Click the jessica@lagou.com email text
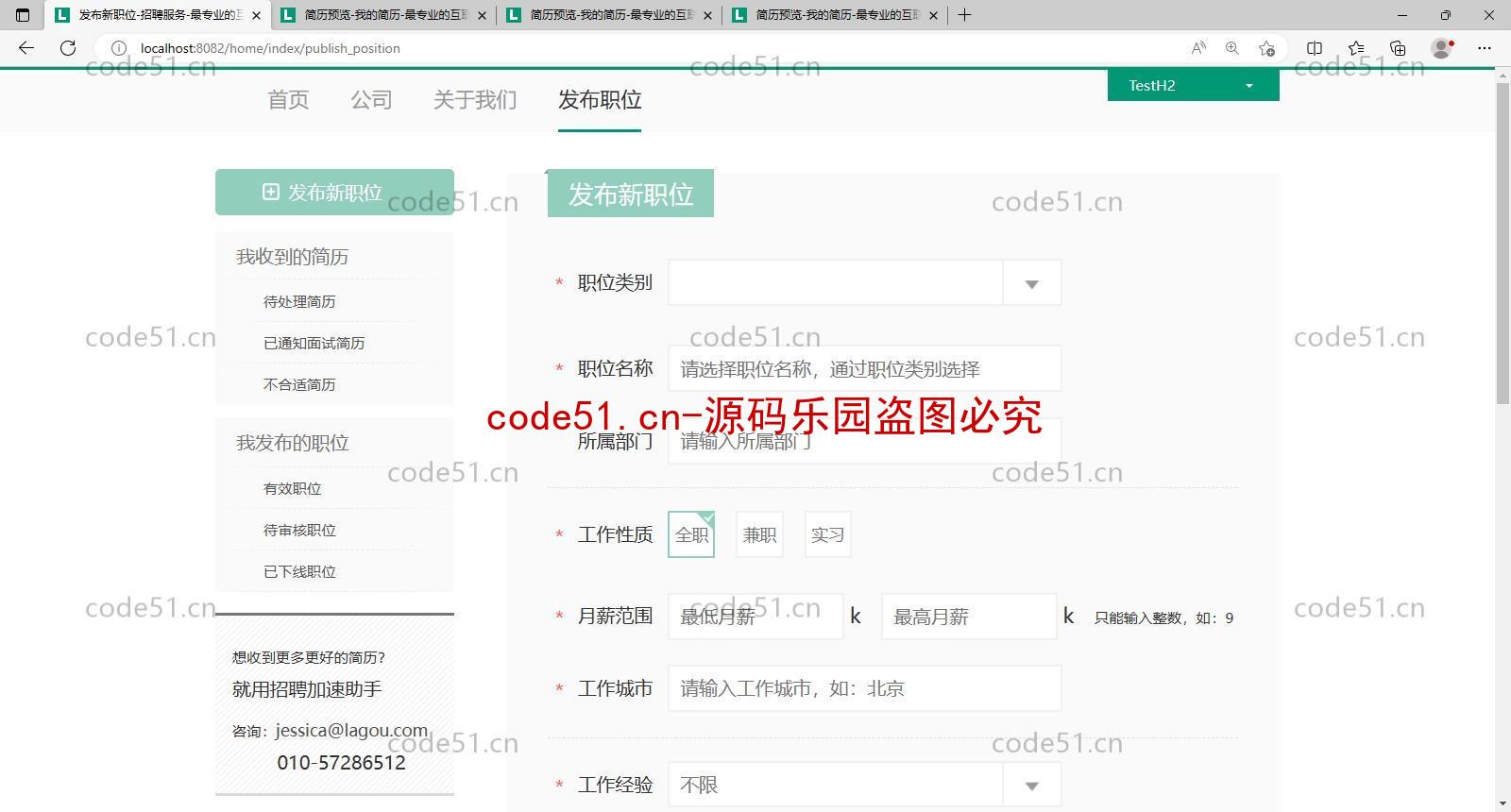 pos(351,731)
